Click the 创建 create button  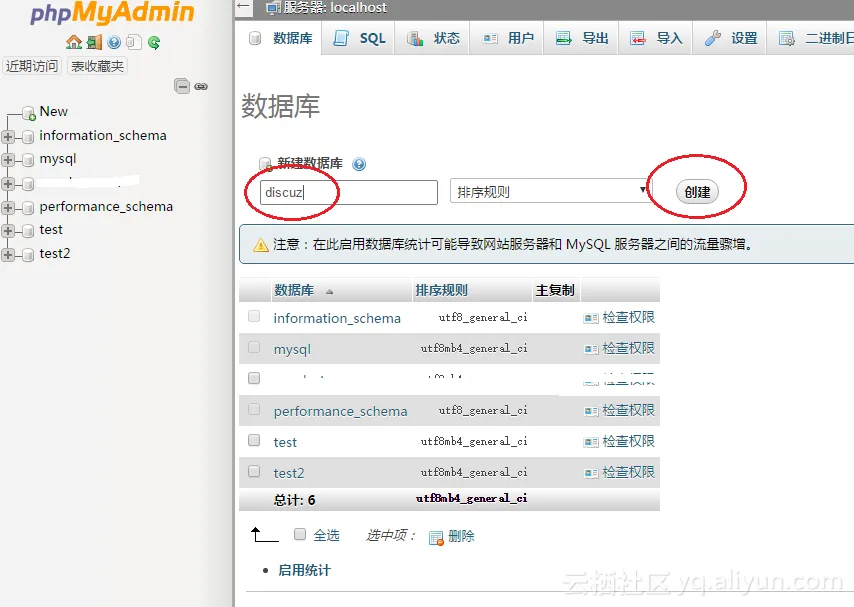[697, 192]
